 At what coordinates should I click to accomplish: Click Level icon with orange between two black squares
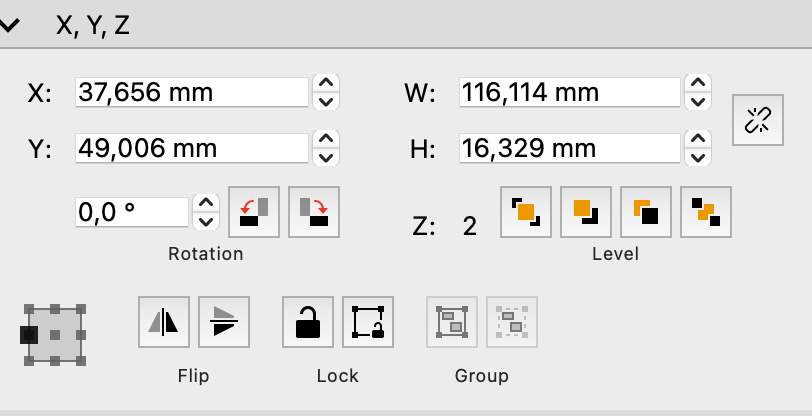point(705,211)
